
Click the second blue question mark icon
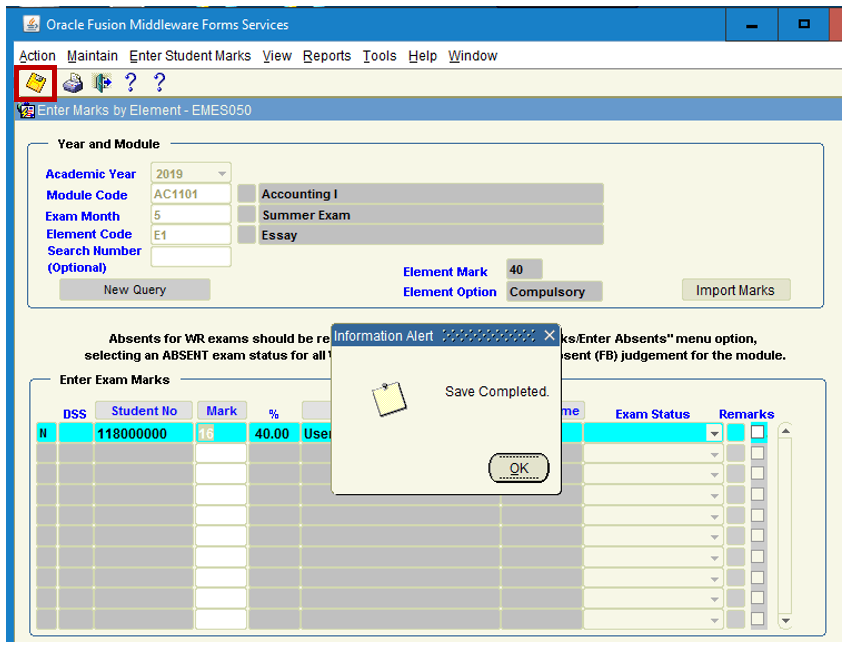coord(159,84)
